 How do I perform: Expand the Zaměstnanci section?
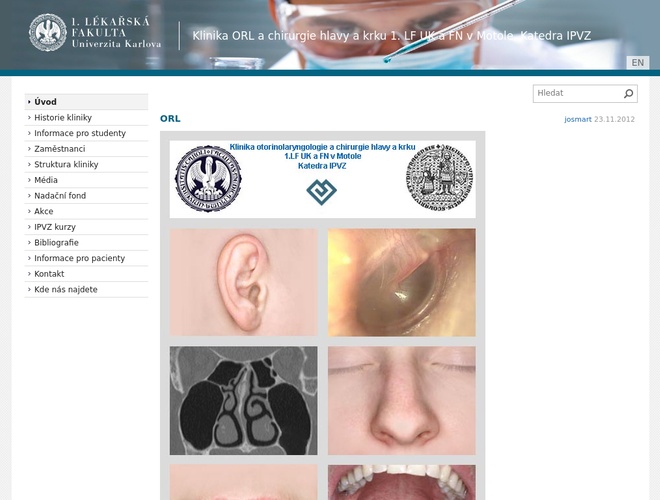coord(60,149)
